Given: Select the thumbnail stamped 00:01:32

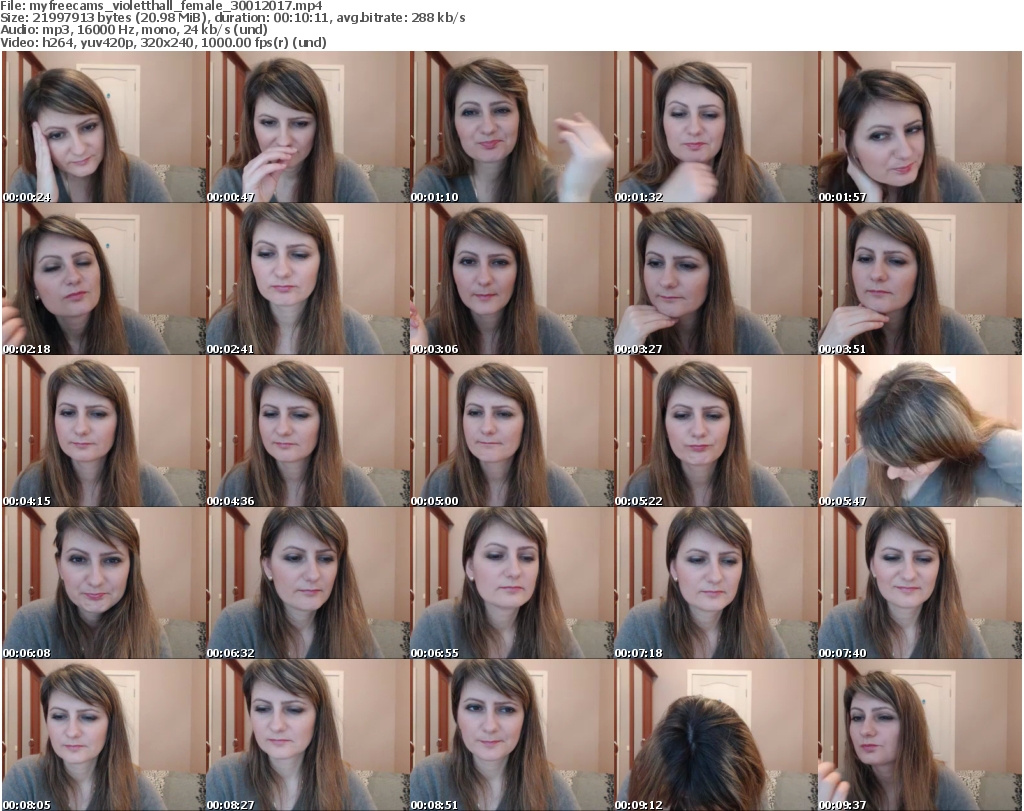Looking at the screenshot, I should point(716,127).
